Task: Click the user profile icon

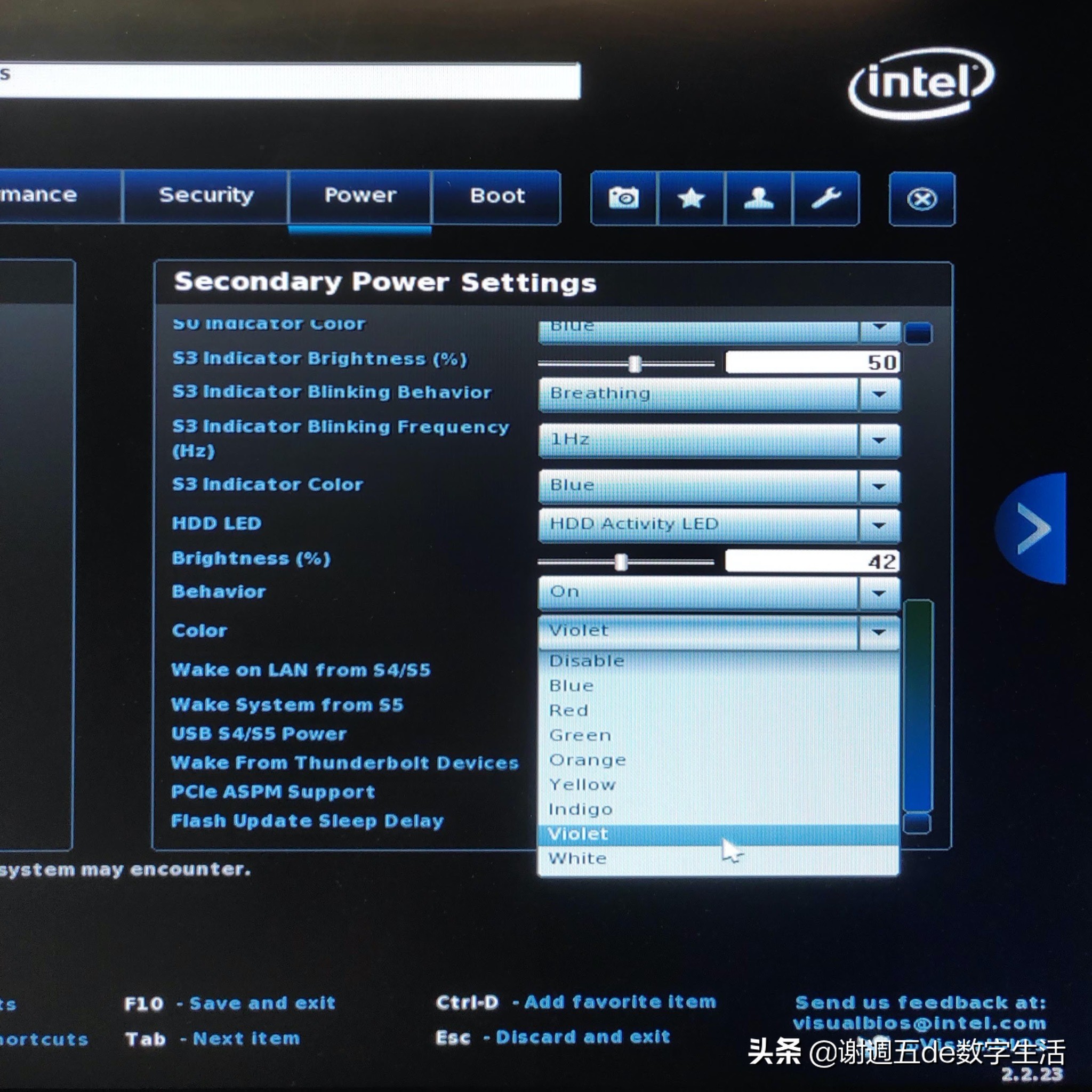Action: pyautogui.click(x=758, y=198)
